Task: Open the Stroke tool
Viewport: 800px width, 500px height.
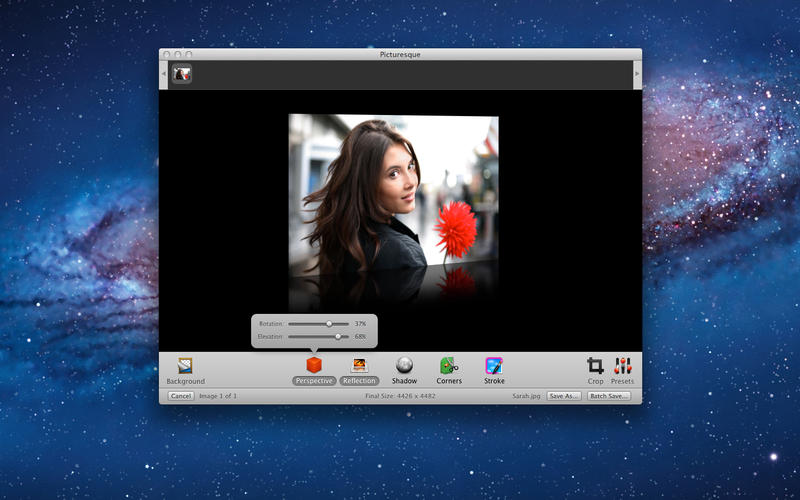Action: click(494, 365)
